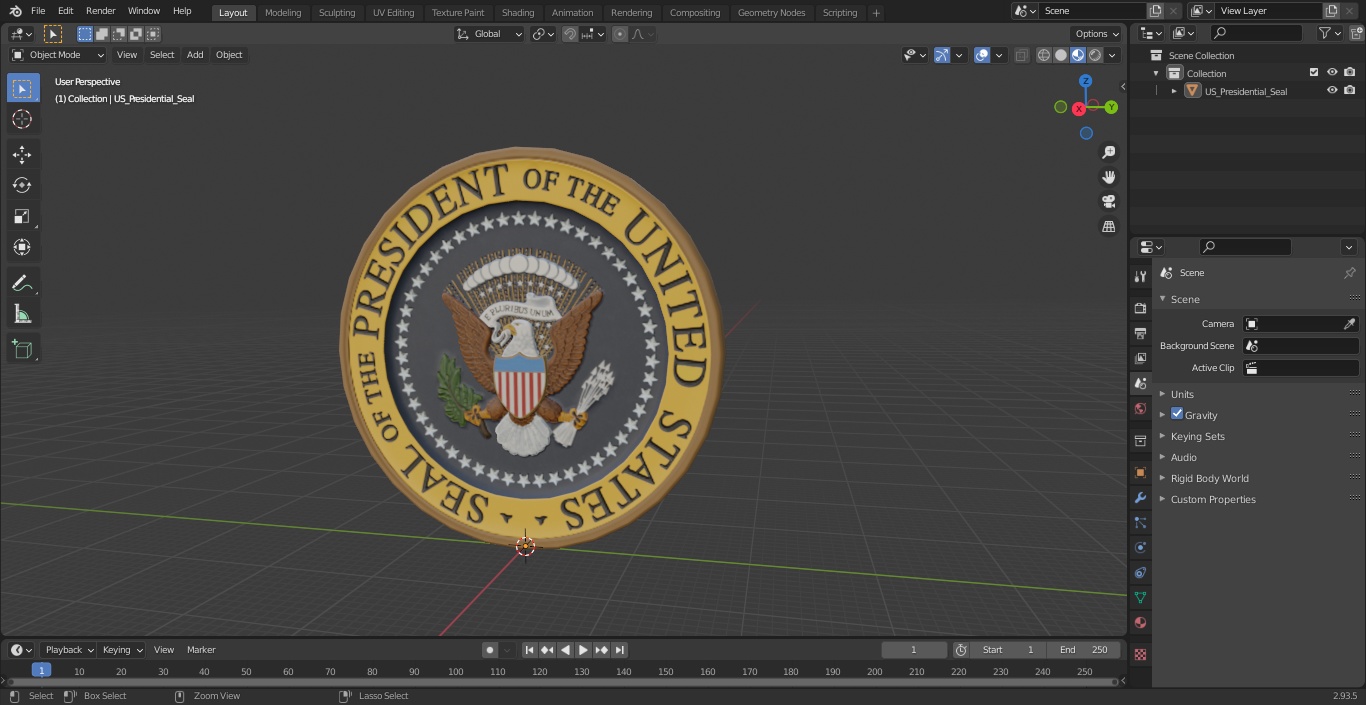Viewport: 1366px width, 705px height.
Task: Open the timeline Marker menu
Action: [201, 650]
